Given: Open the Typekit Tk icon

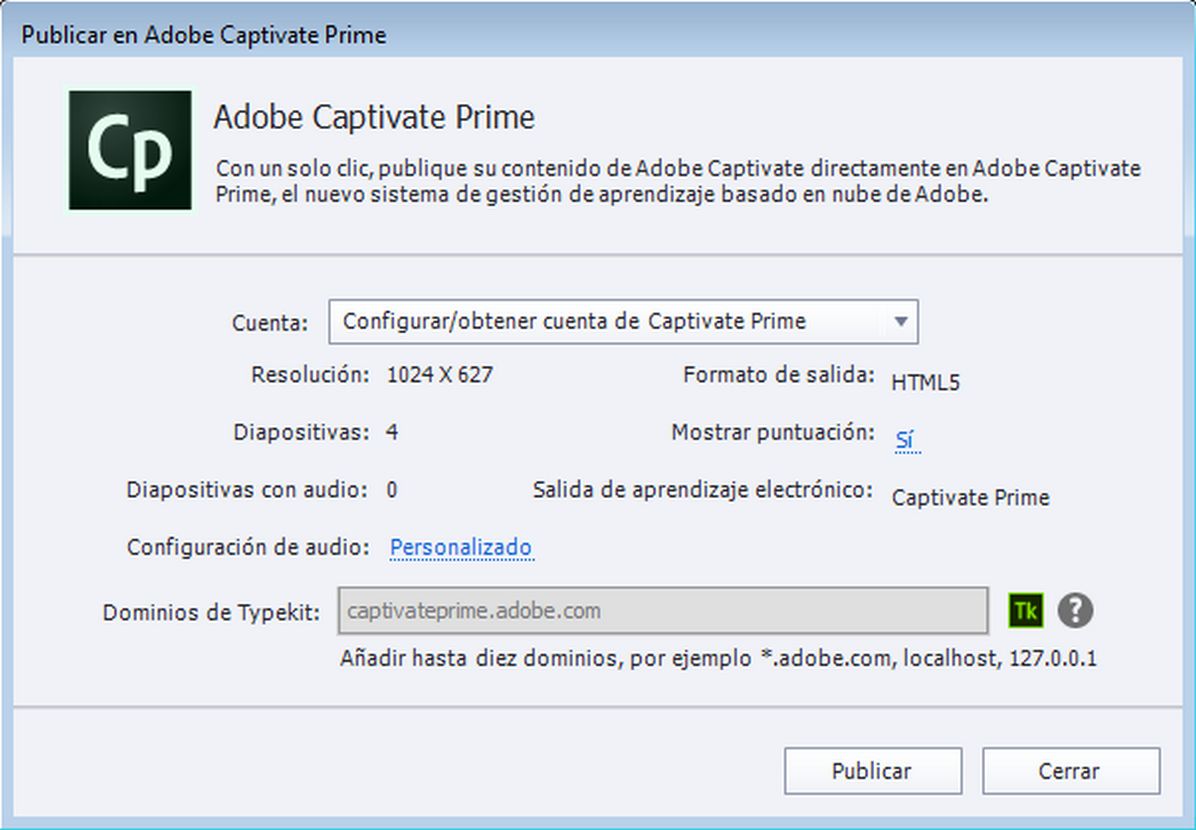Looking at the screenshot, I should [x=1025, y=610].
